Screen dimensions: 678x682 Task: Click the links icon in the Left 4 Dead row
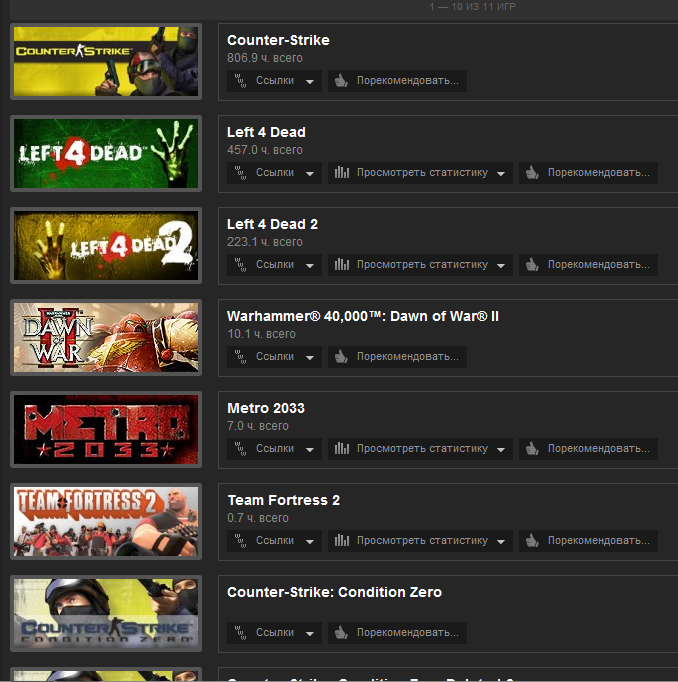click(x=240, y=173)
